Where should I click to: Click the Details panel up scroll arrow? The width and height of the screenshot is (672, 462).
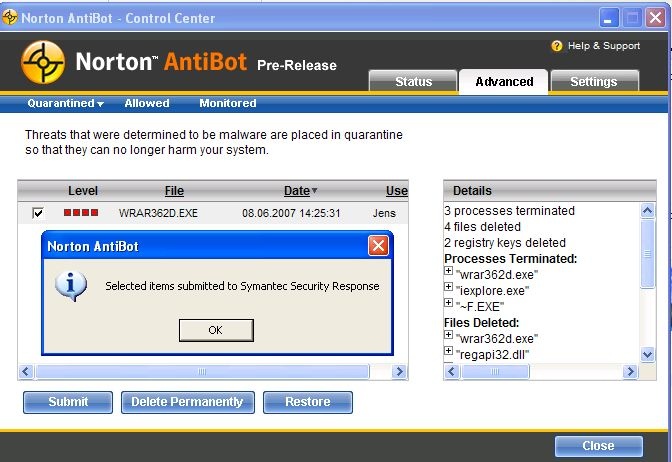click(x=648, y=210)
